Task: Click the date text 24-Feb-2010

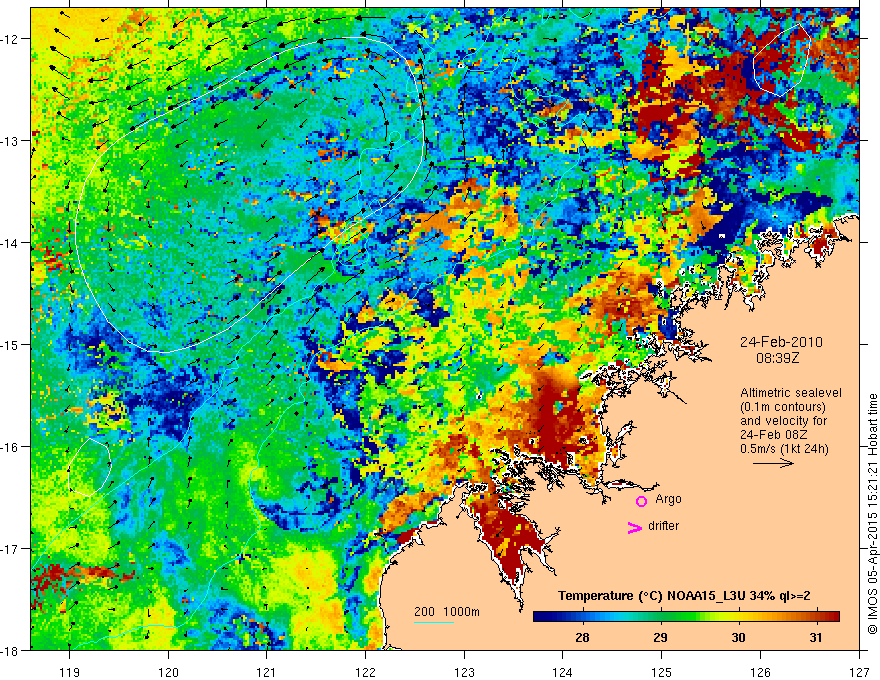Action: pos(781,342)
